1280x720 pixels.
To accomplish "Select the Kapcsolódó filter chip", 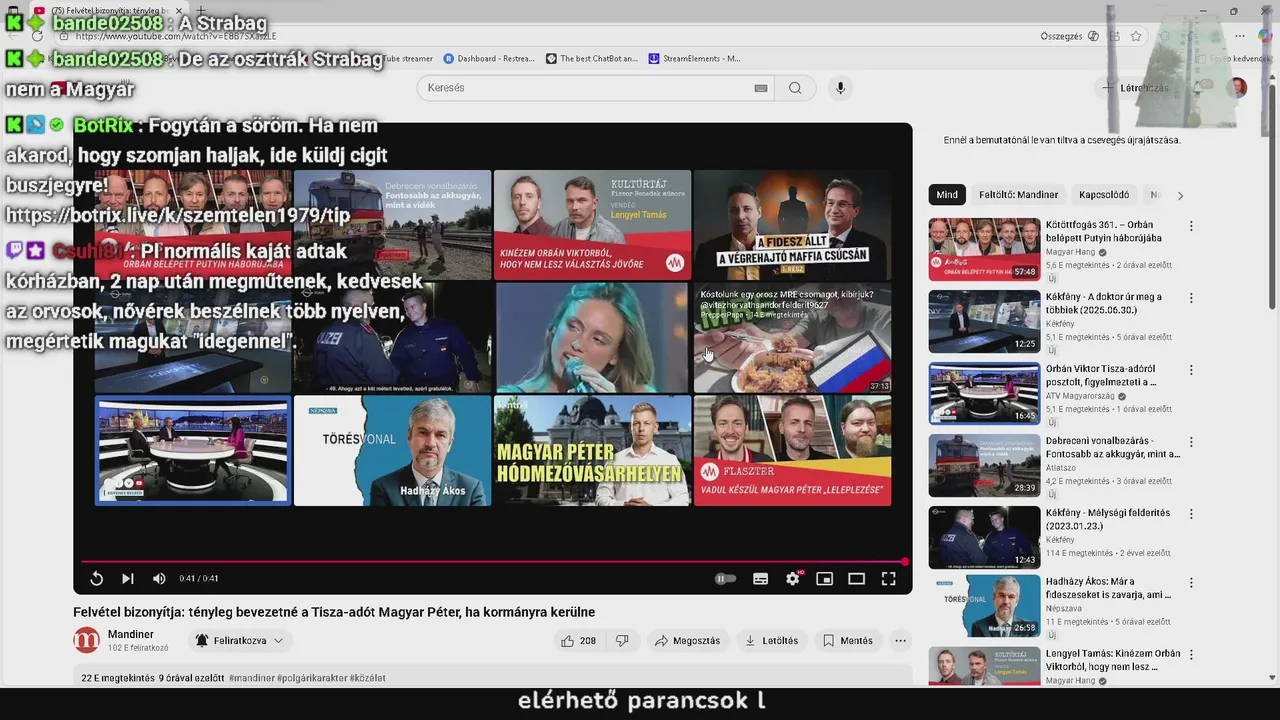I will coord(1104,195).
